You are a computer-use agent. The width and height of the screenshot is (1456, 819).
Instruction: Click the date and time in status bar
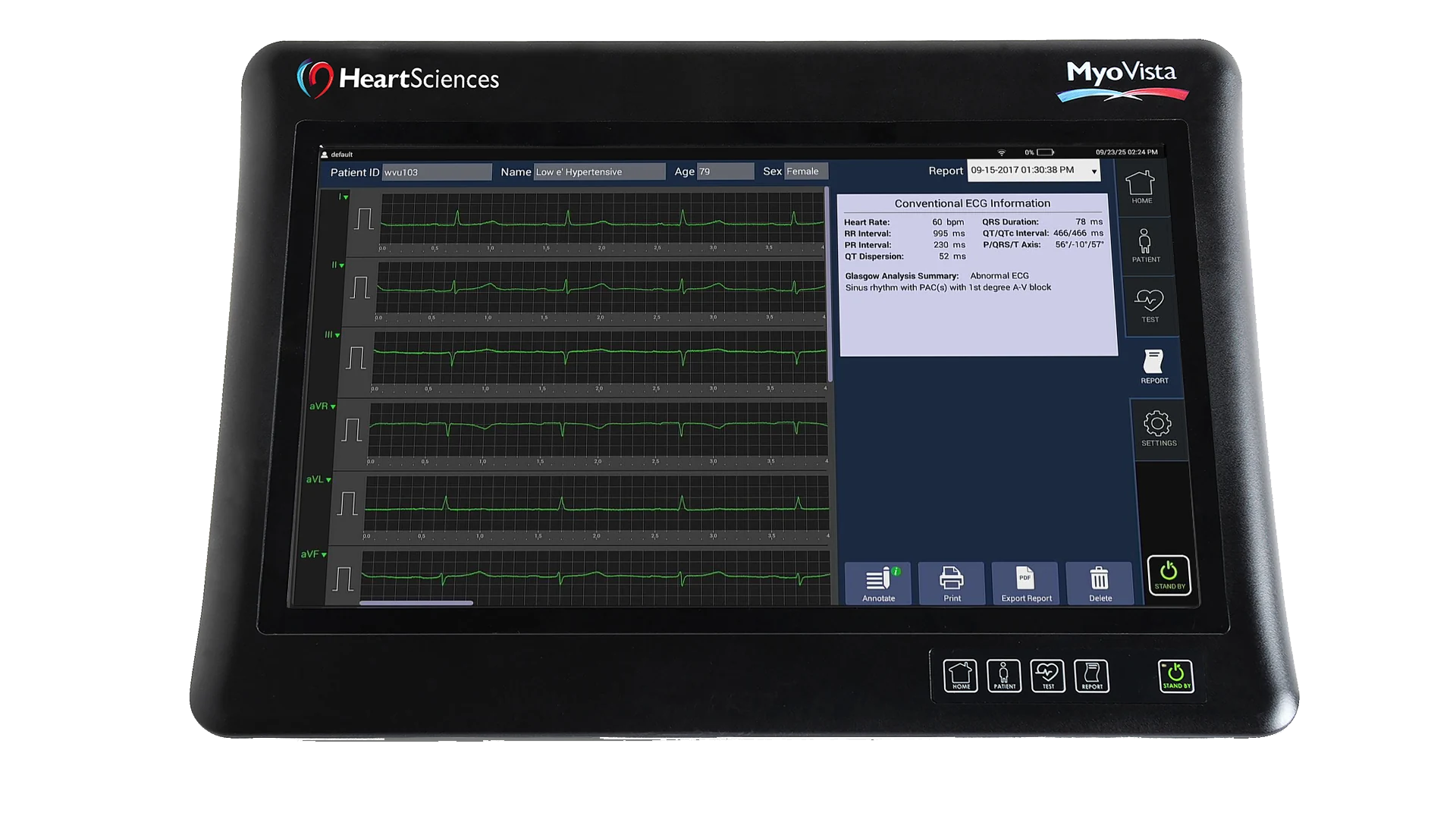[x=1127, y=152]
